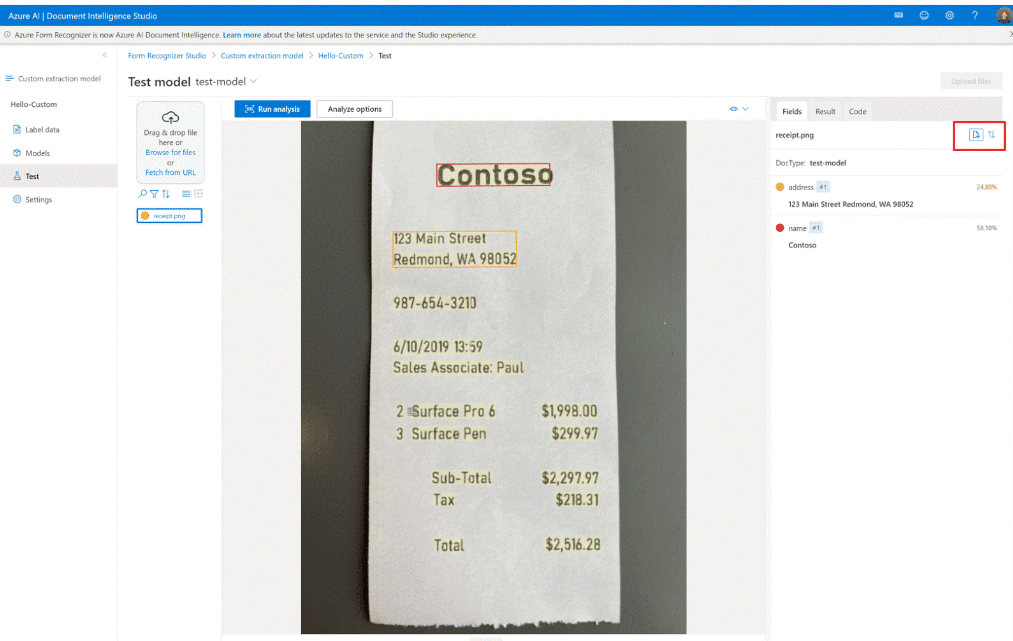Collapse the left navigation with the double chevron
Viewport: 1013px width, 641px height.
click(x=105, y=55)
